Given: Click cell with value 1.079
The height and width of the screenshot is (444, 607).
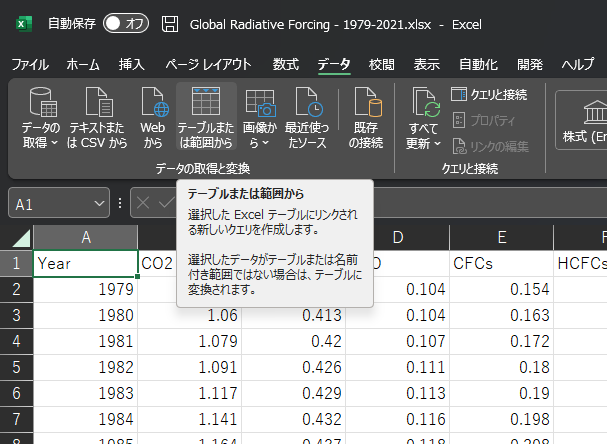Looking at the screenshot, I should (x=190, y=341).
